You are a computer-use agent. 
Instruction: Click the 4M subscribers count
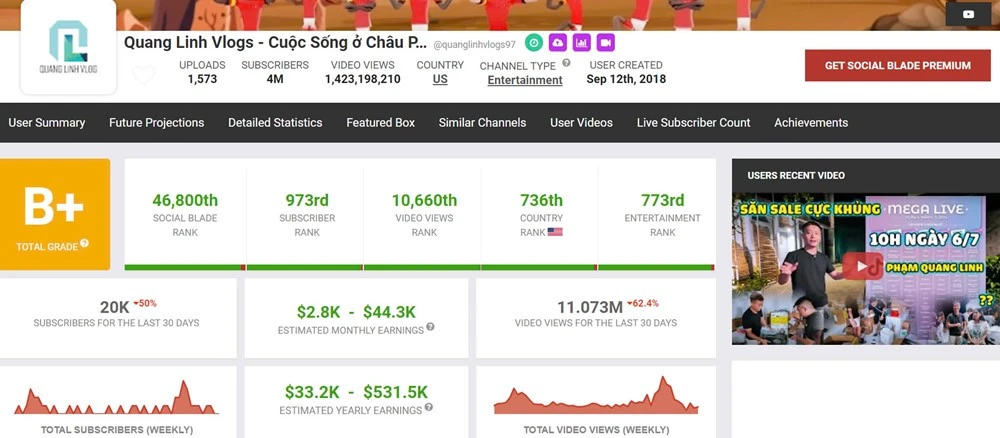tap(275, 79)
